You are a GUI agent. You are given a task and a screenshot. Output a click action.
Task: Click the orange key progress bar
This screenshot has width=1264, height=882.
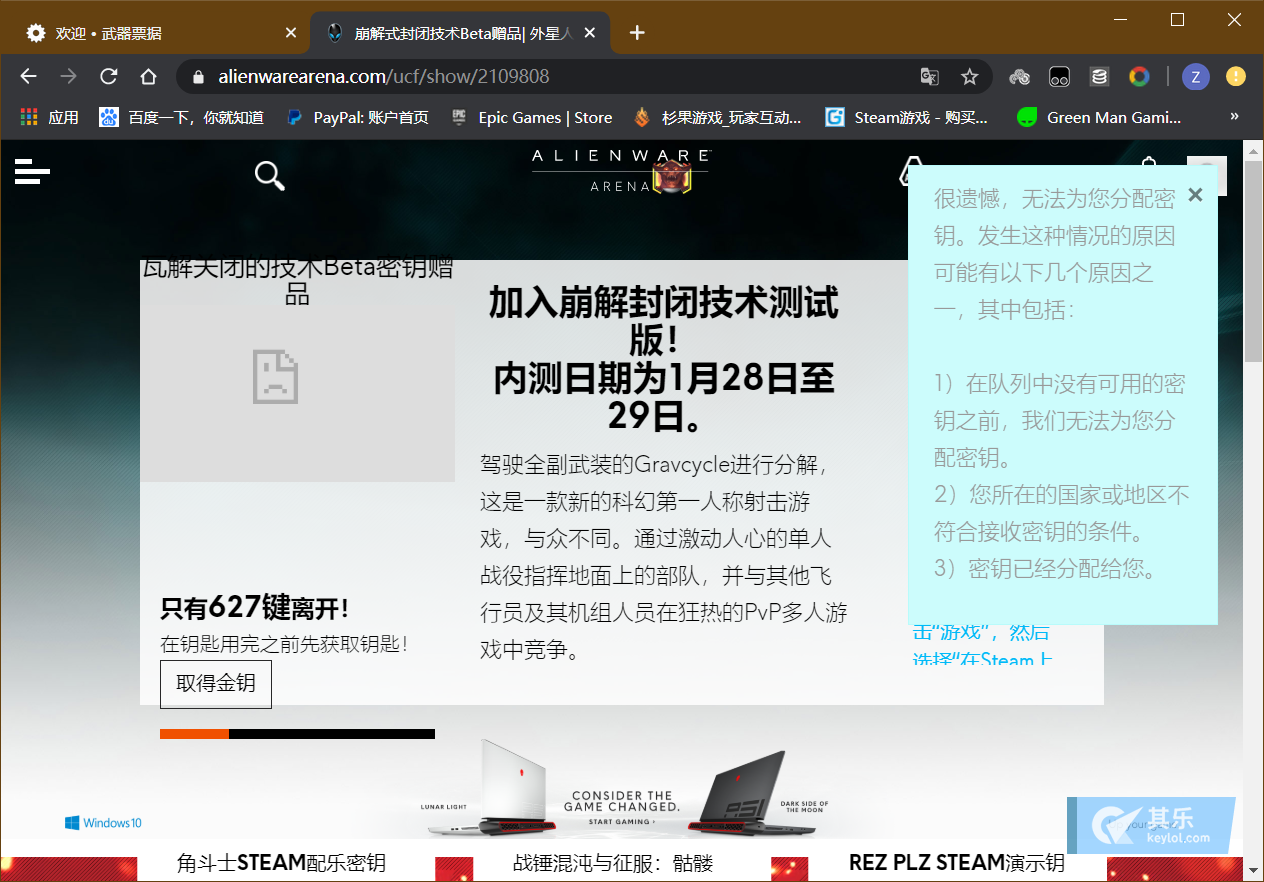(x=195, y=733)
